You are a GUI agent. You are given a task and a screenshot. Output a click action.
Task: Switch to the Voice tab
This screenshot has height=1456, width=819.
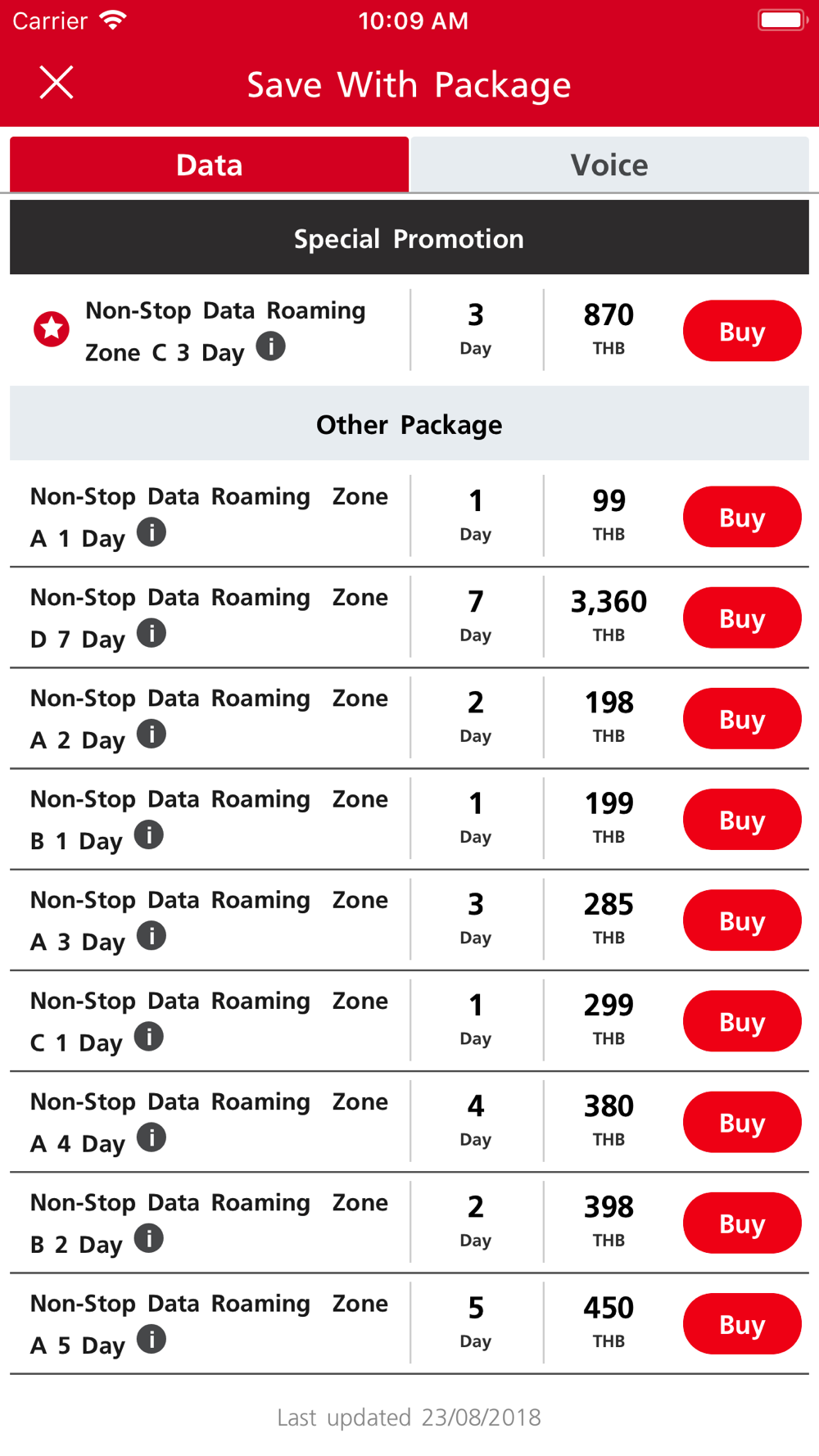[x=609, y=165]
